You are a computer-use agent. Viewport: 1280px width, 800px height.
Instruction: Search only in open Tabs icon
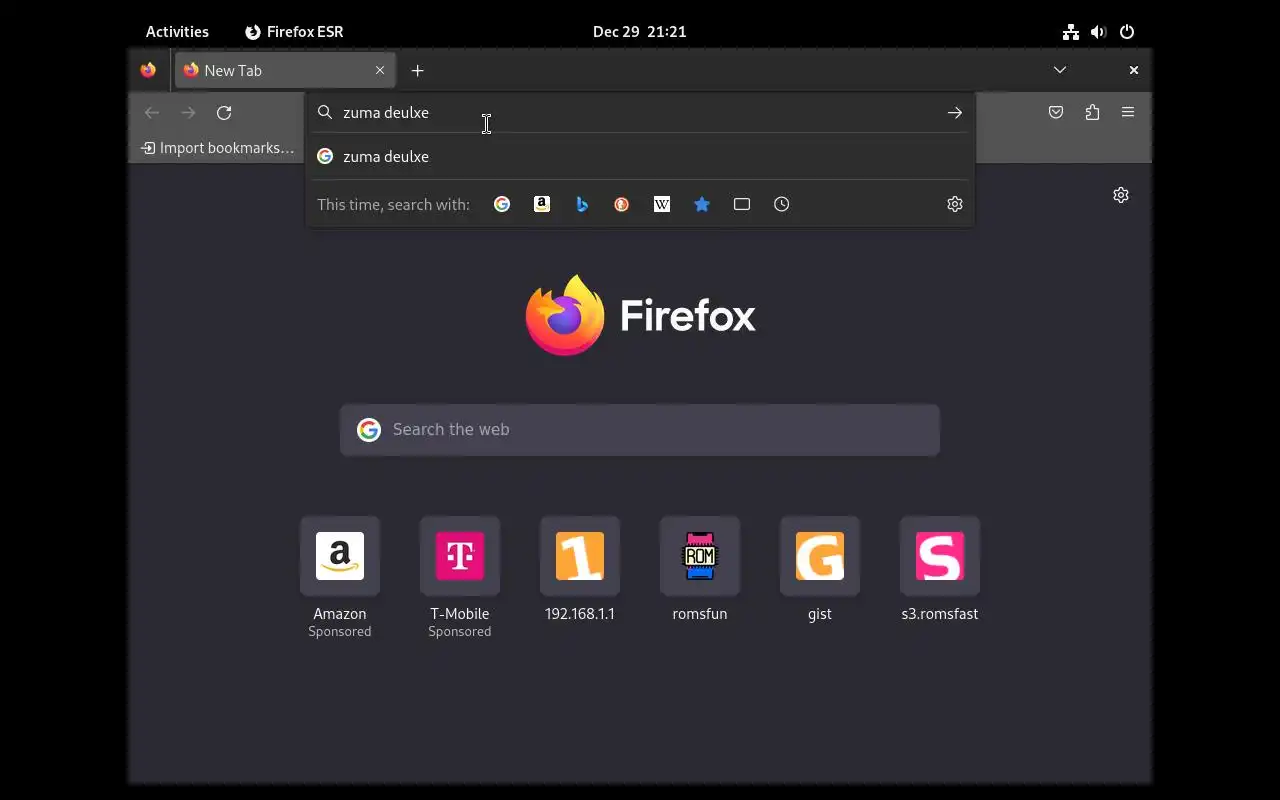(742, 204)
